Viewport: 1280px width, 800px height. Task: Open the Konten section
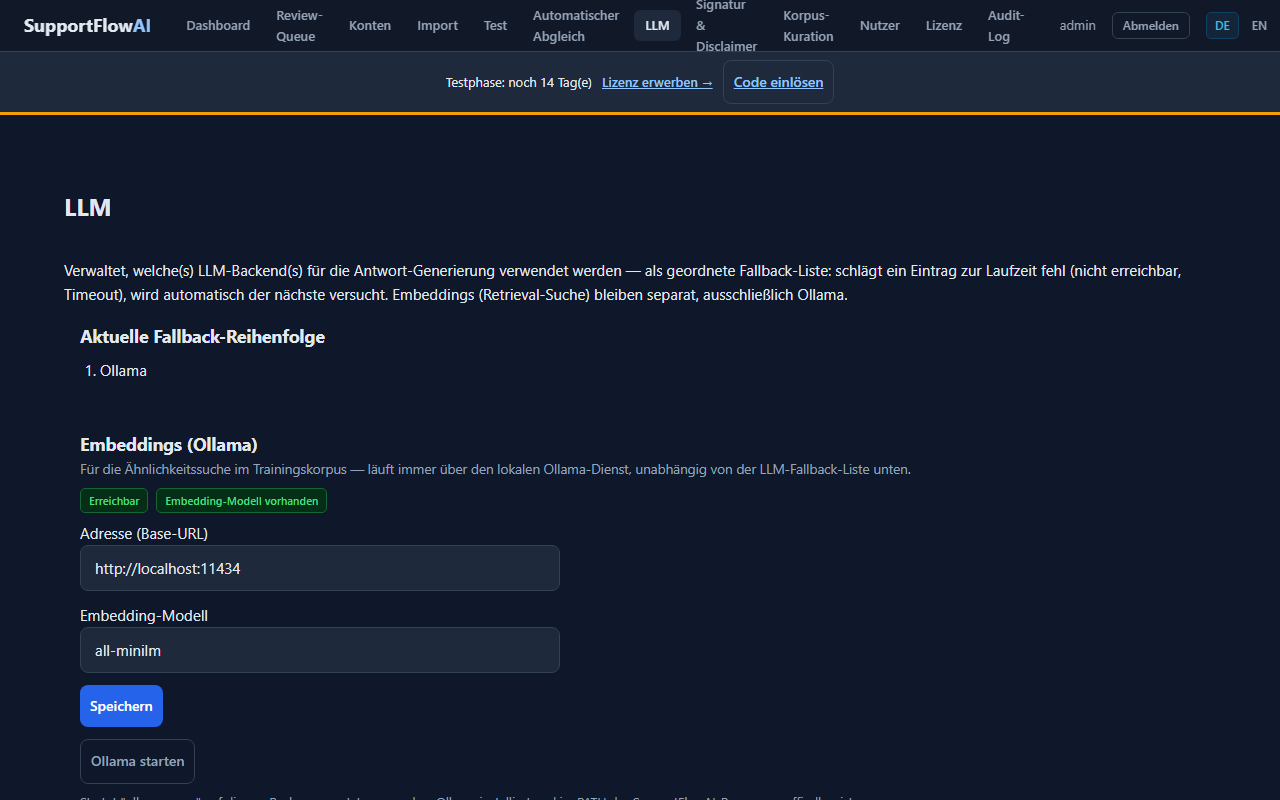click(x=370, y=26)
